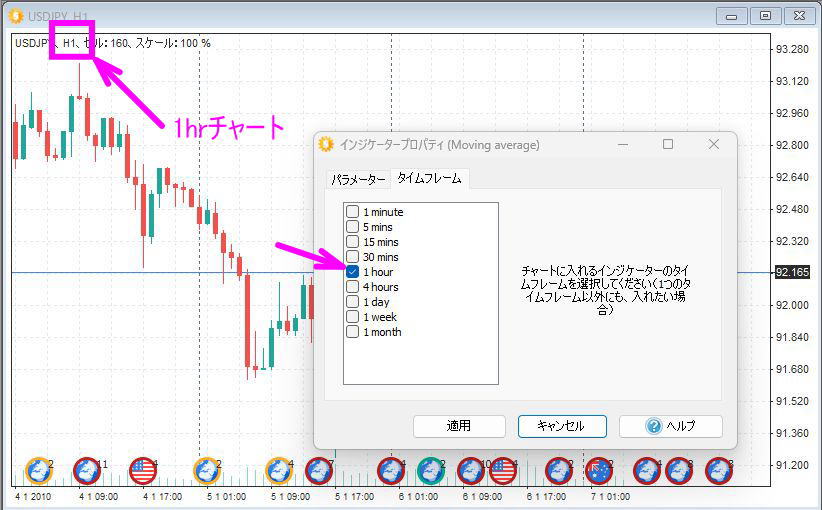Click the question mark icon on the help button

pos(654,426)
